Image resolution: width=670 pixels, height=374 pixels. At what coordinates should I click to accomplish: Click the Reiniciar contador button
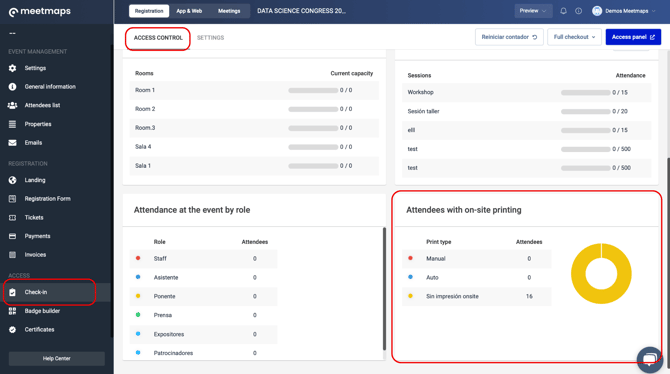509,37
